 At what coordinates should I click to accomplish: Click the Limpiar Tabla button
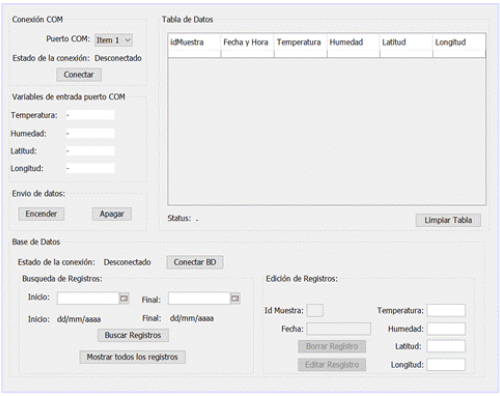(448, 220)
